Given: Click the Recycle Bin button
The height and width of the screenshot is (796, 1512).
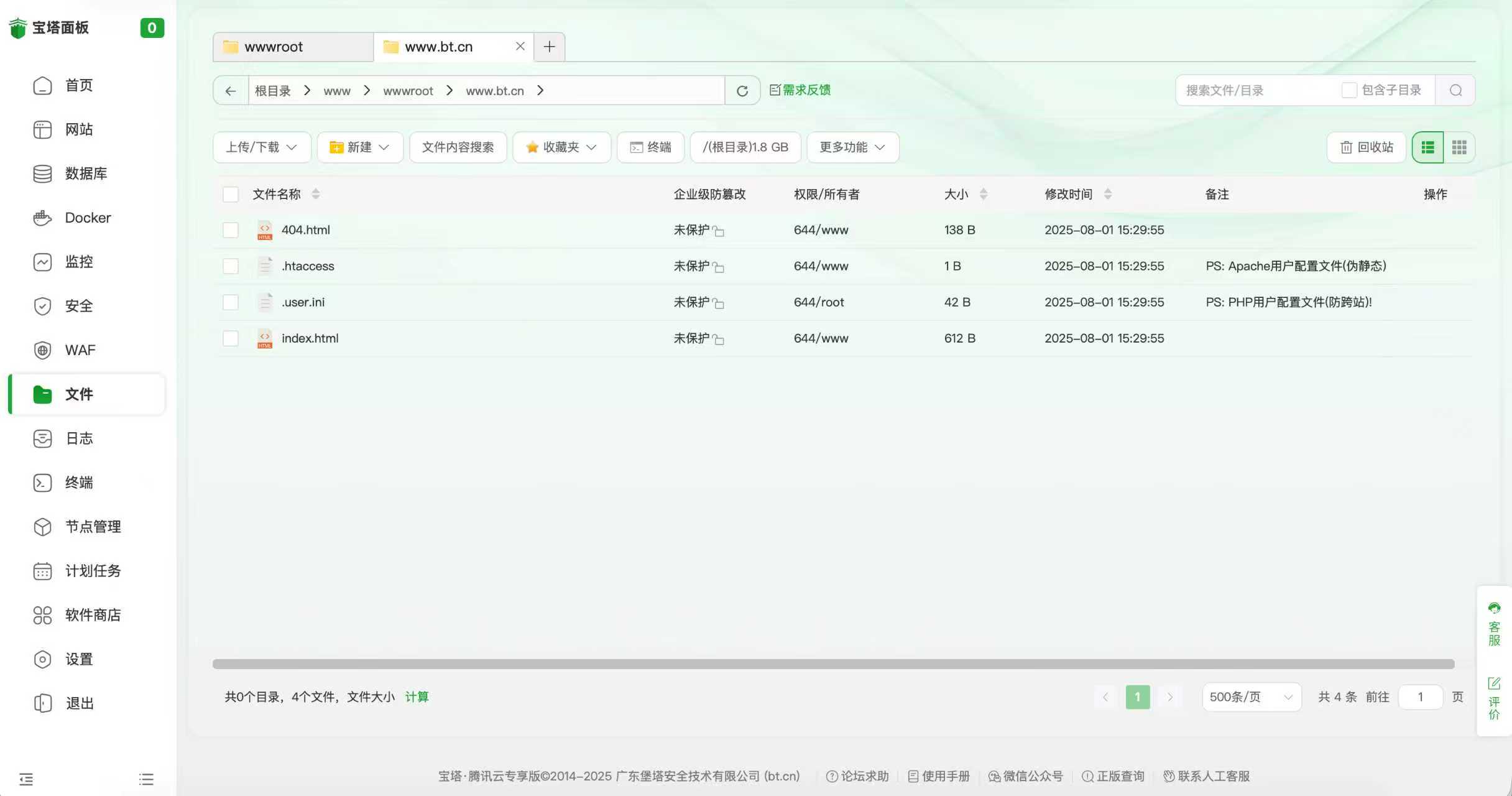Looking at the screenshot, I should click(x=1366, y=147).
